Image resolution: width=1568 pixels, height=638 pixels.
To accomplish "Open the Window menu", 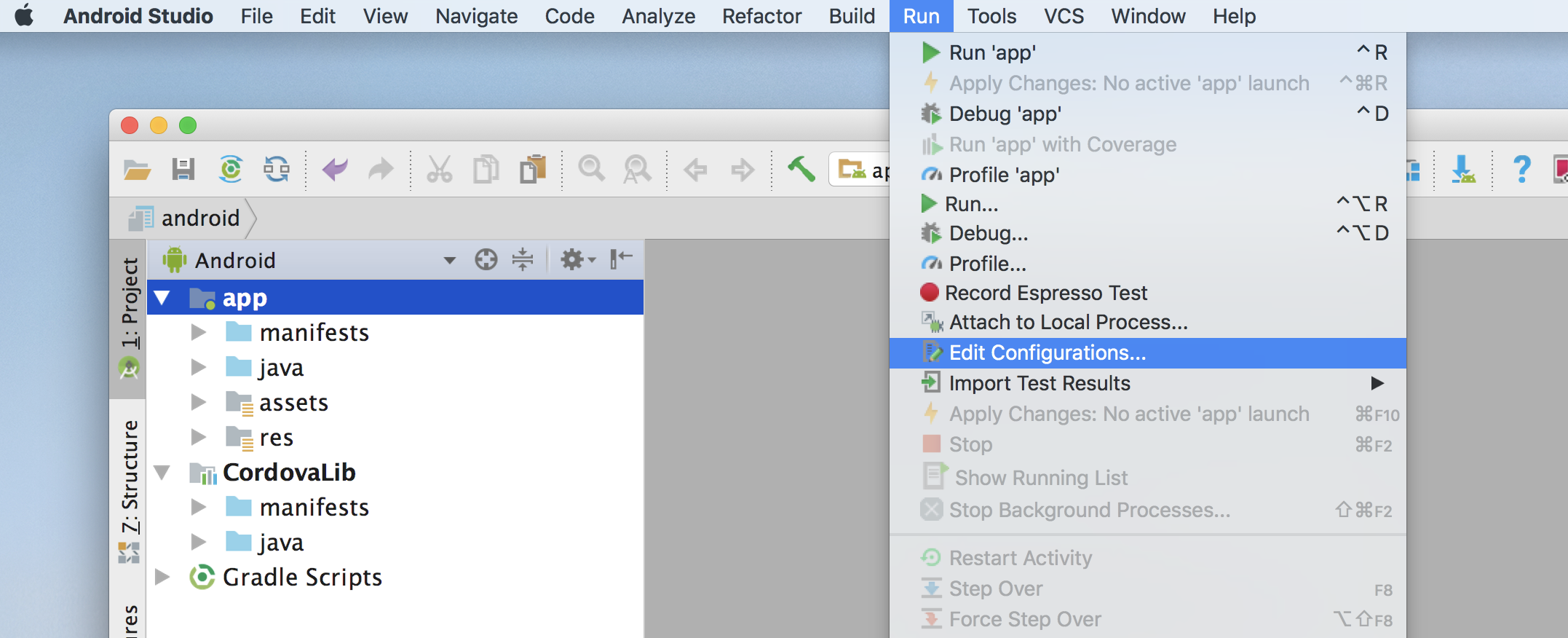I will (1148, 16).
